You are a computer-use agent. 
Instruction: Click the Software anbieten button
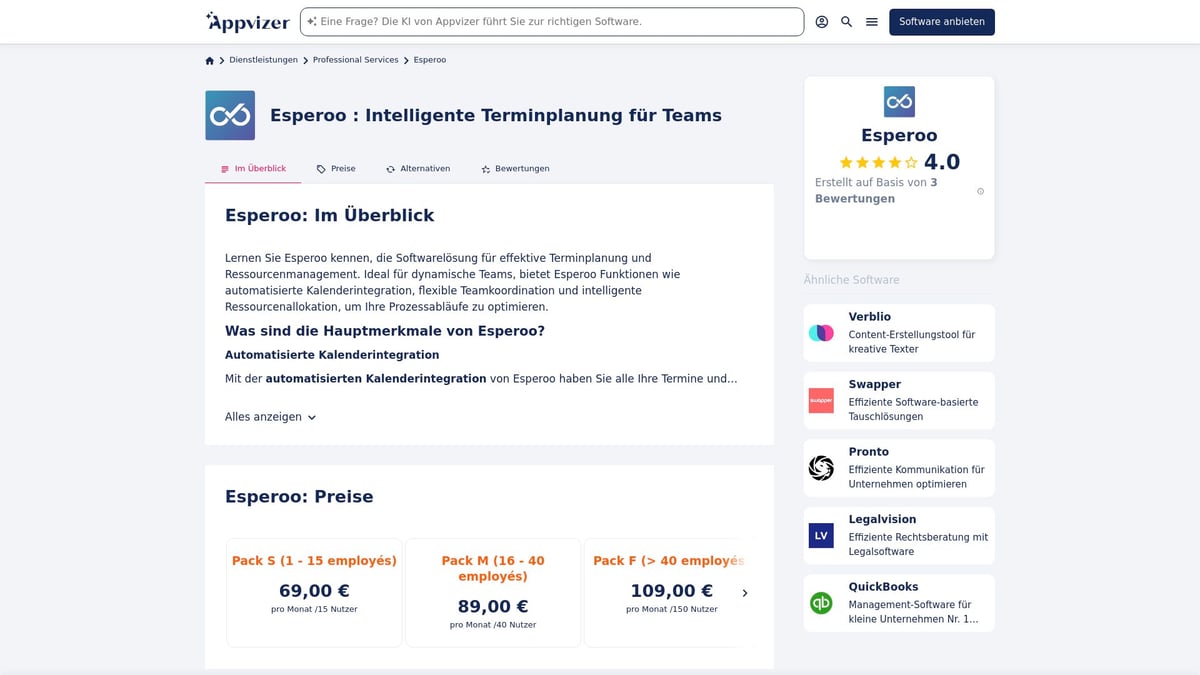[942, 22]
